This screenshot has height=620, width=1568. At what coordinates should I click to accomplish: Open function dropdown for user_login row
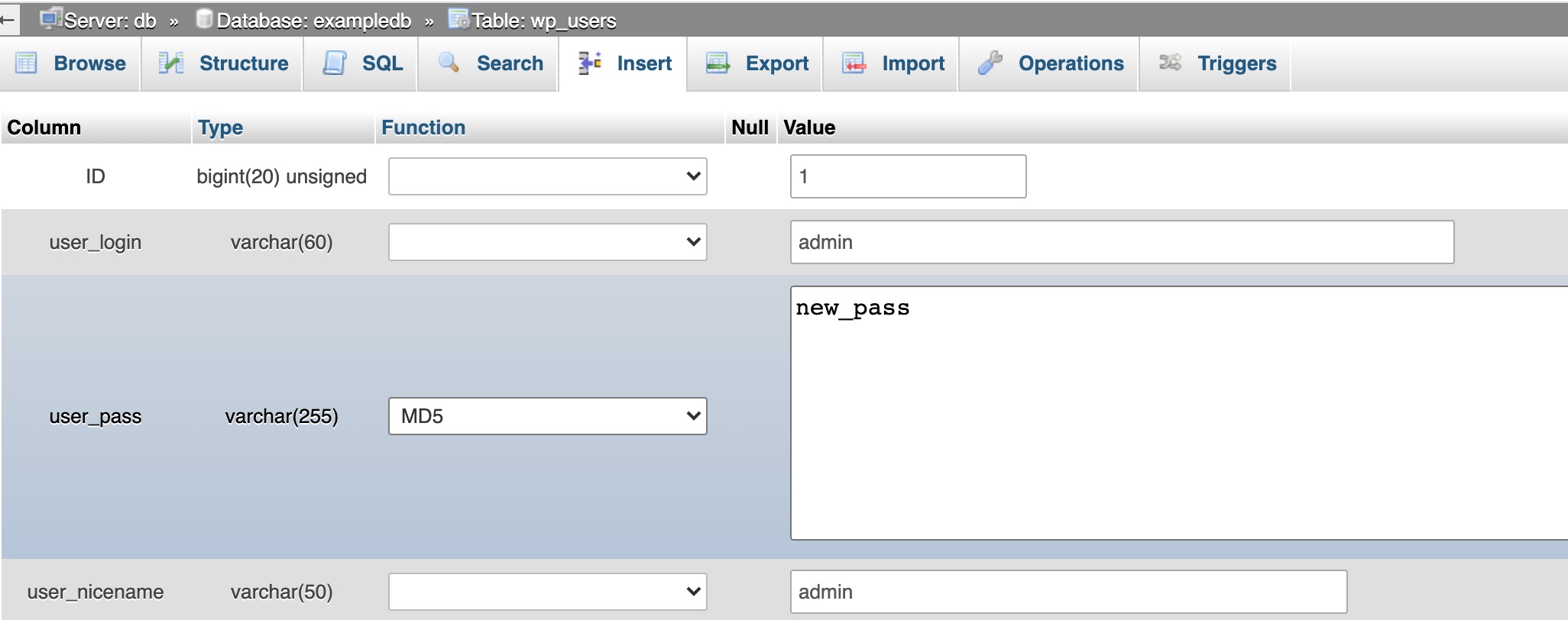coord(548,242)
